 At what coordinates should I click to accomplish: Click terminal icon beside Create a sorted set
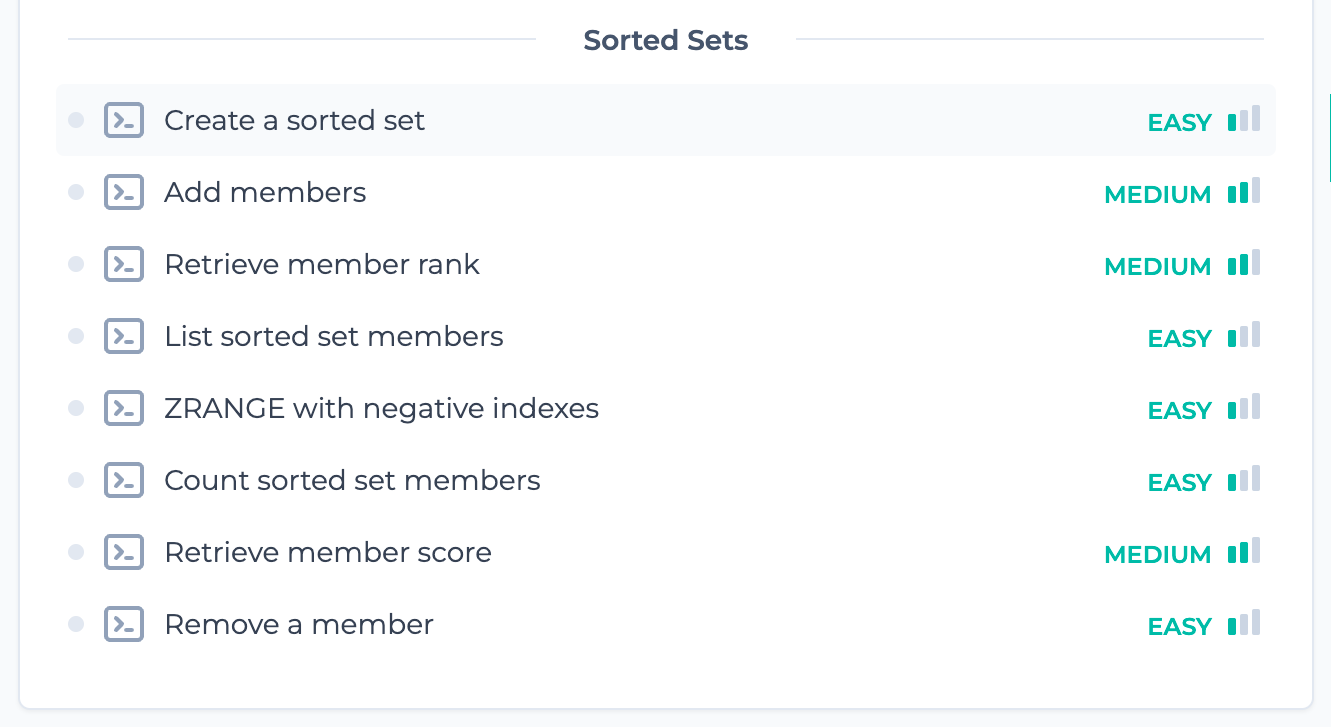(124, 120)
